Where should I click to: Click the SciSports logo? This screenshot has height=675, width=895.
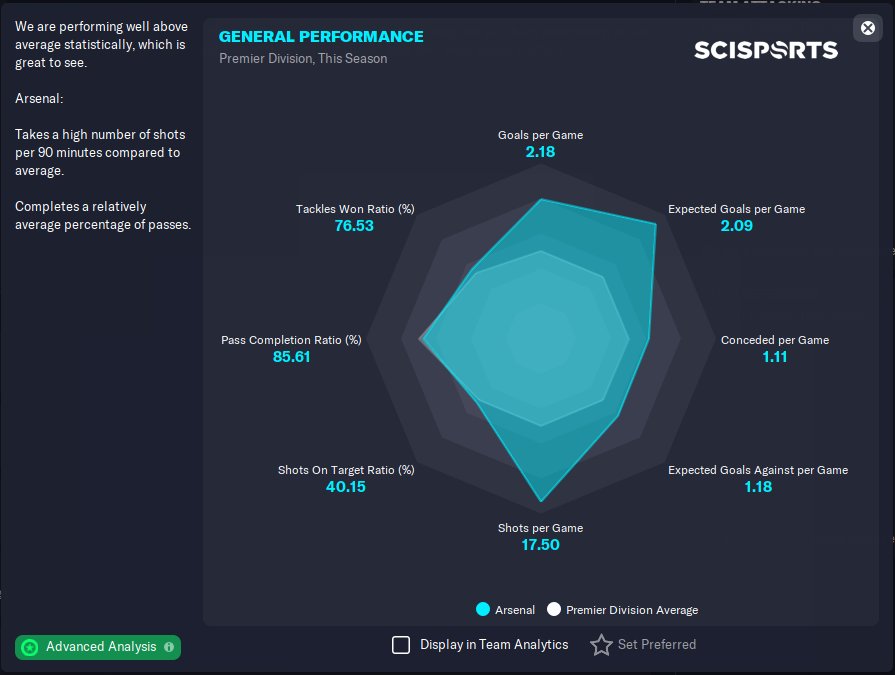click(766, 50)
